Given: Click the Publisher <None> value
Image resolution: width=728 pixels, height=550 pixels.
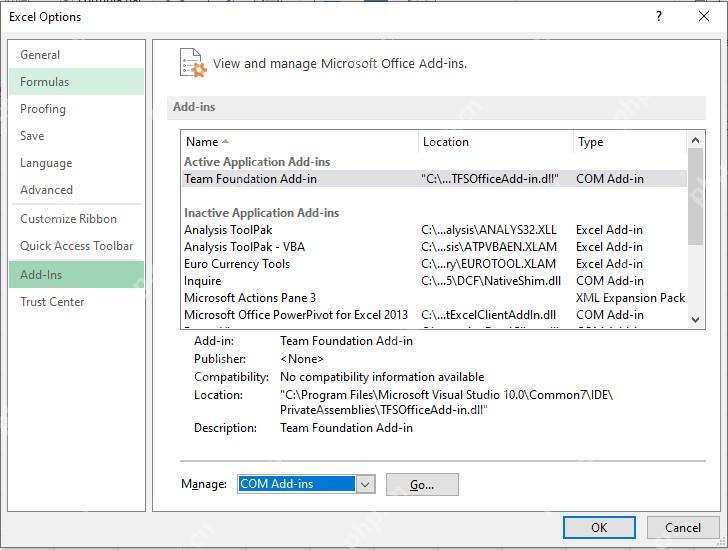Looking at the screenshot, I should (x=302, y=359).
